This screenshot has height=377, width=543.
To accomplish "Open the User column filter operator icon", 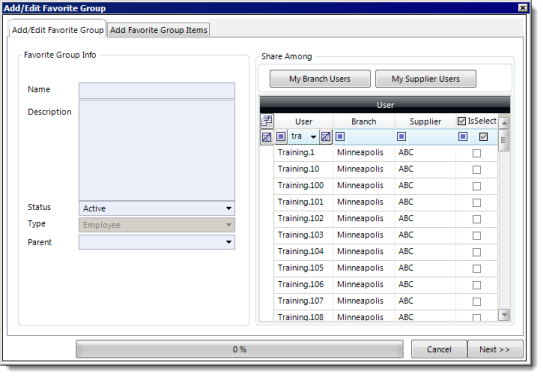I will pos(281,137).
